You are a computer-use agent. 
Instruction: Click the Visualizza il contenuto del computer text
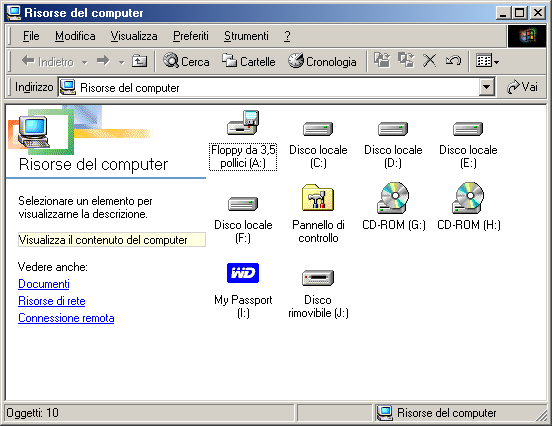tap(103, 240)
